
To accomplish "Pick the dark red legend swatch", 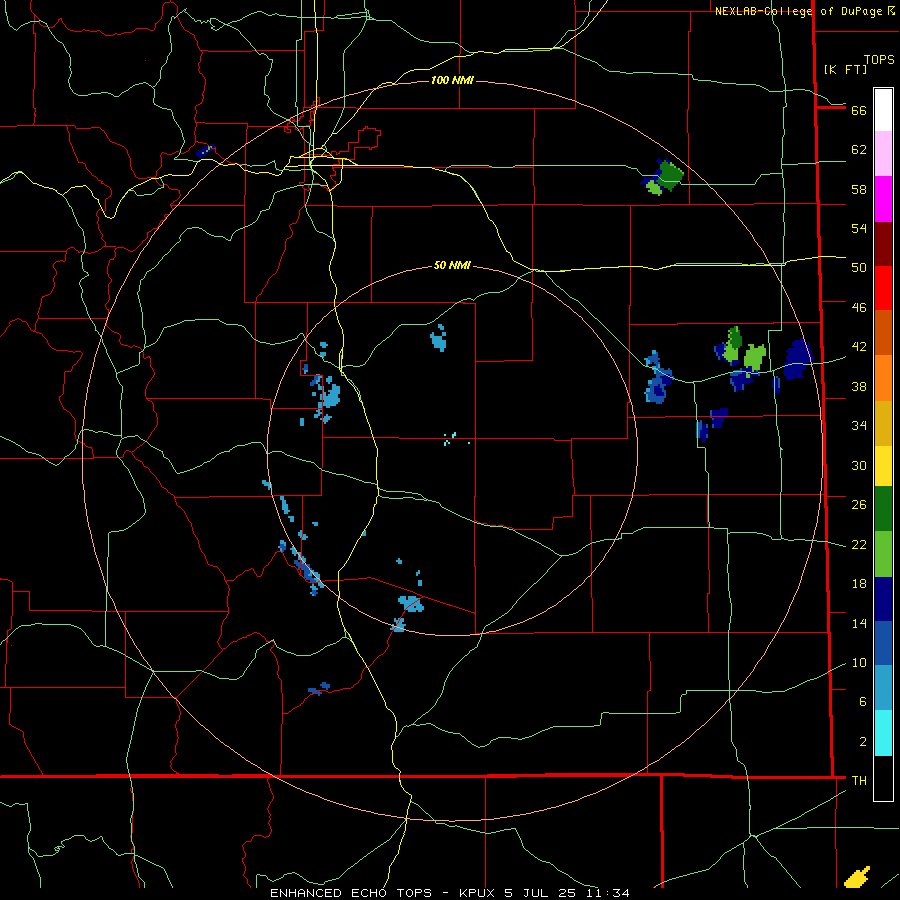I will (883, 244).
